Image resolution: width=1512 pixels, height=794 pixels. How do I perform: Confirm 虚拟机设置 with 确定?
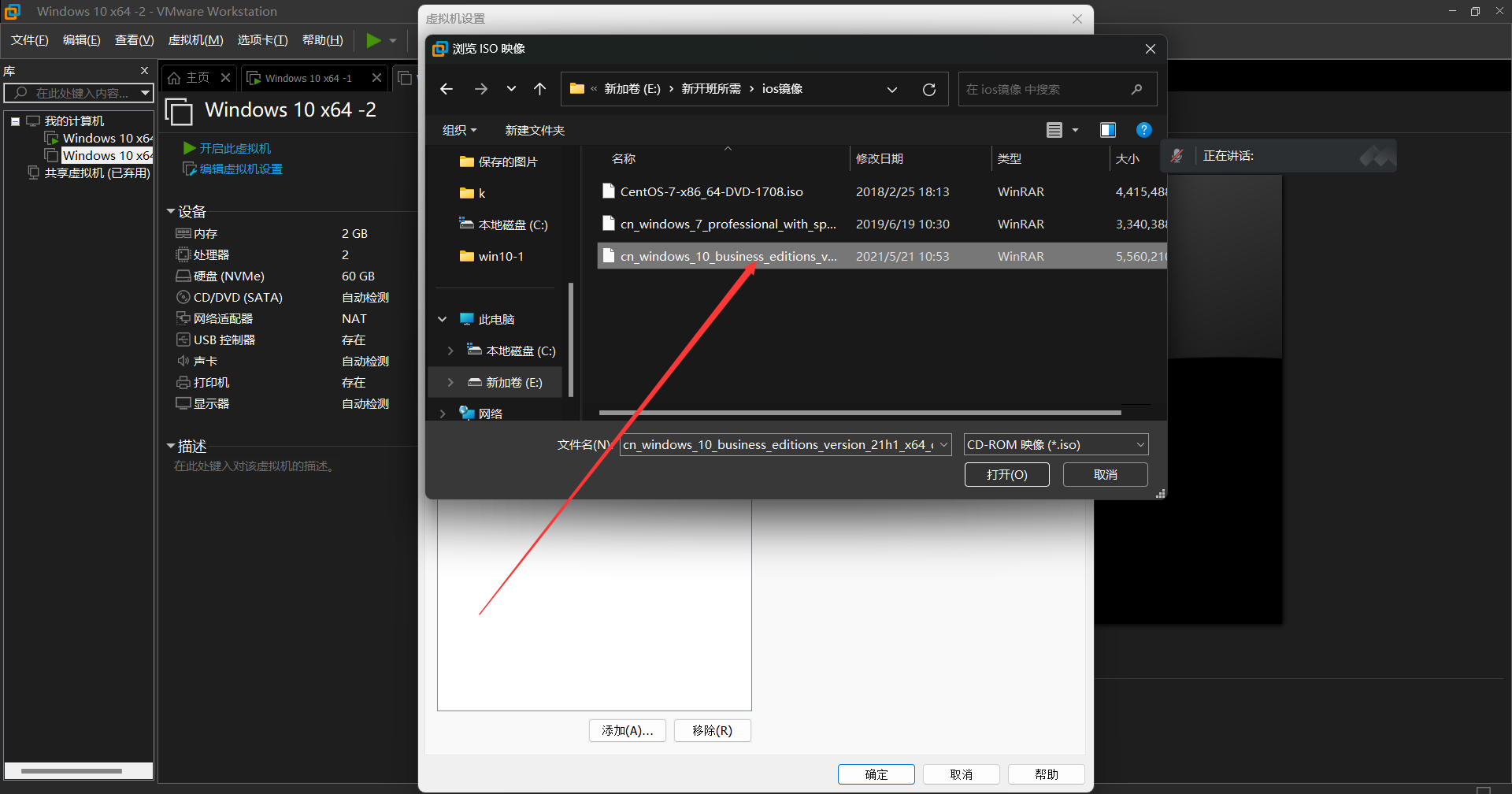tap(876, 774)
